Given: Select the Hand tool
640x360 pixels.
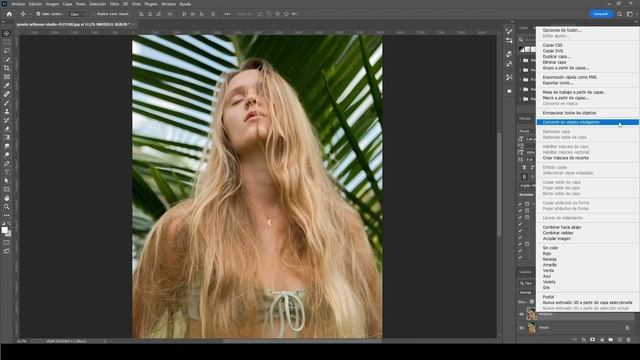Looking at the screenshot, I should (7, 198).
